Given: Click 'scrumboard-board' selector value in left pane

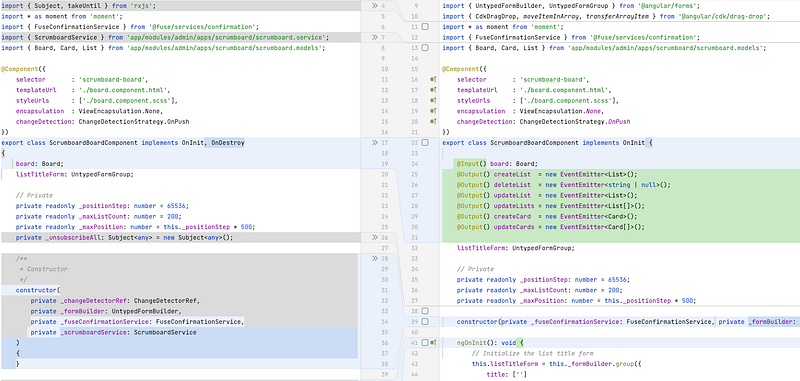Looking at the screenshot, I should [x=113, y=80].
